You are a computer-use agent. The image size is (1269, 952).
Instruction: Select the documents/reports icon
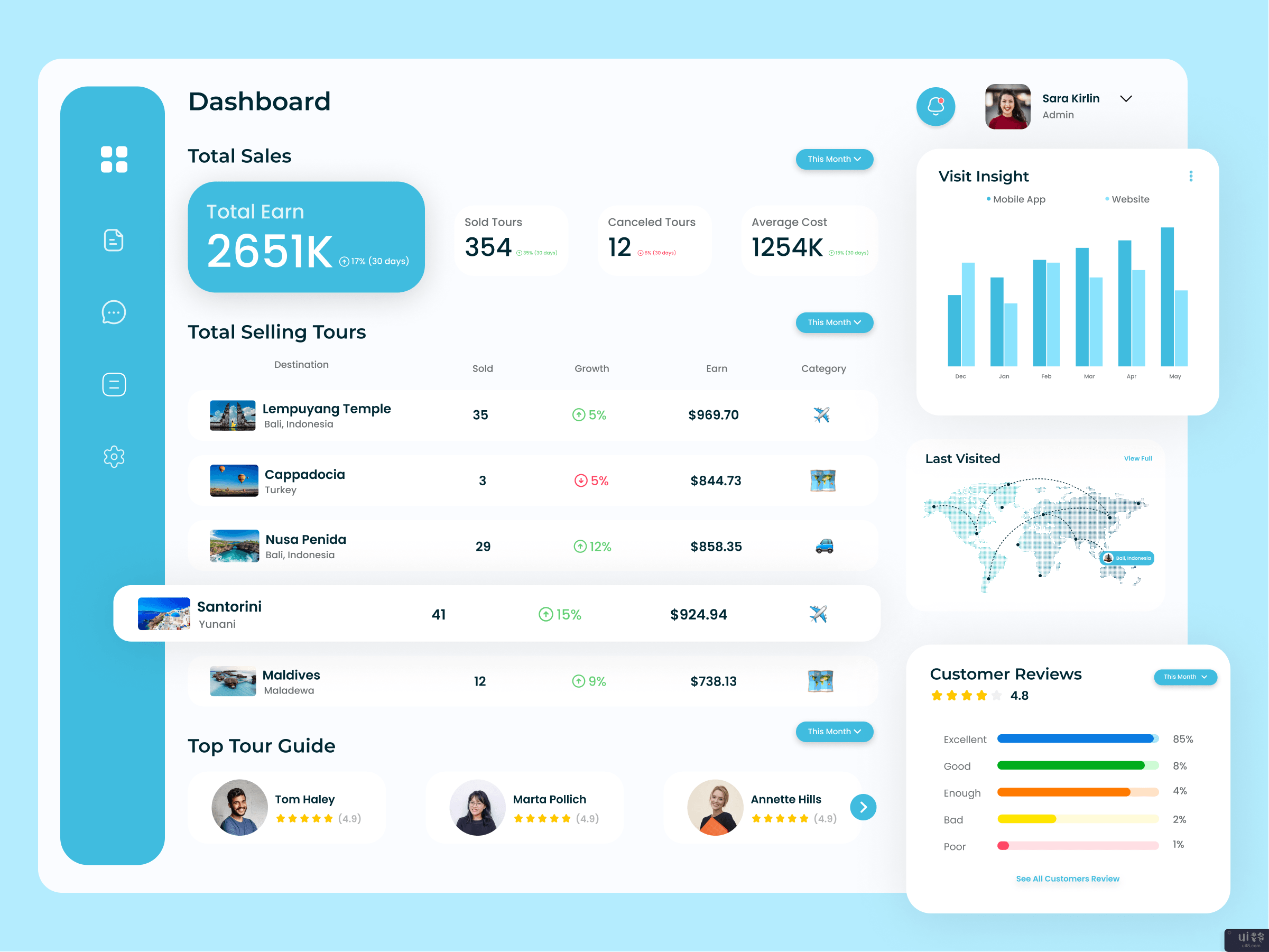(112, 237)
